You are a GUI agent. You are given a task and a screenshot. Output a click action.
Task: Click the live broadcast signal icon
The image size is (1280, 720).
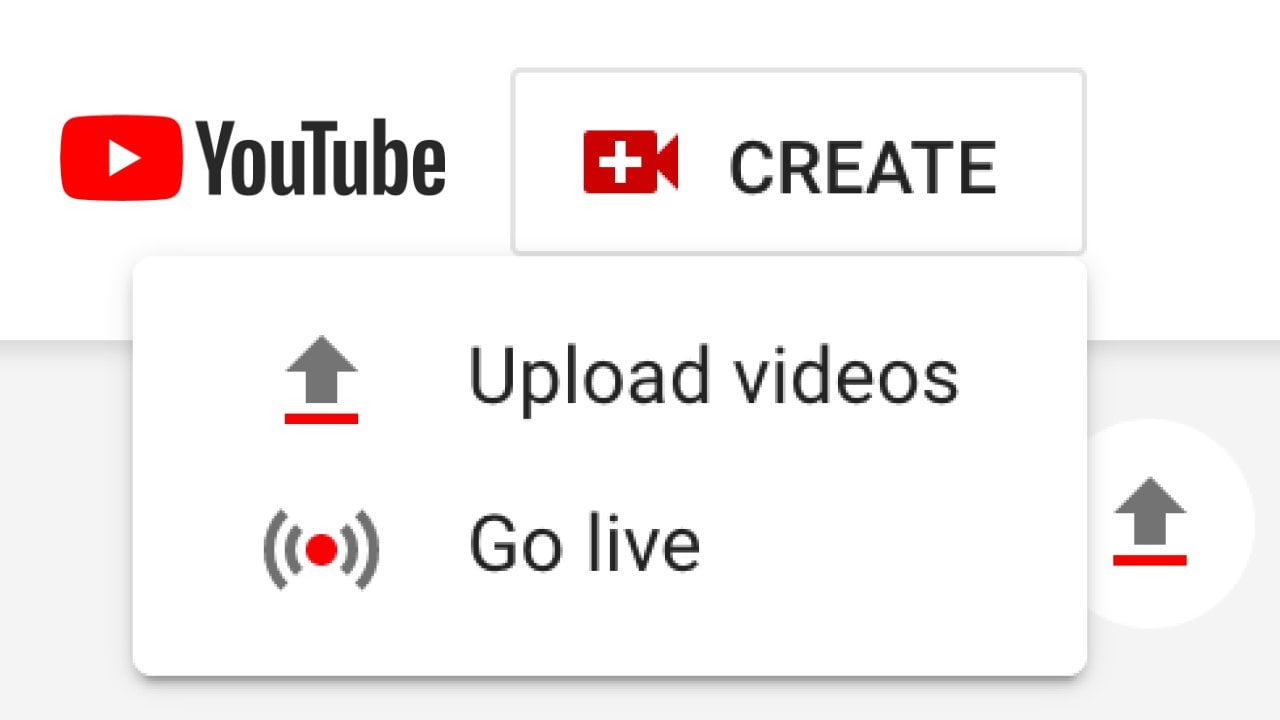(321, 549)
